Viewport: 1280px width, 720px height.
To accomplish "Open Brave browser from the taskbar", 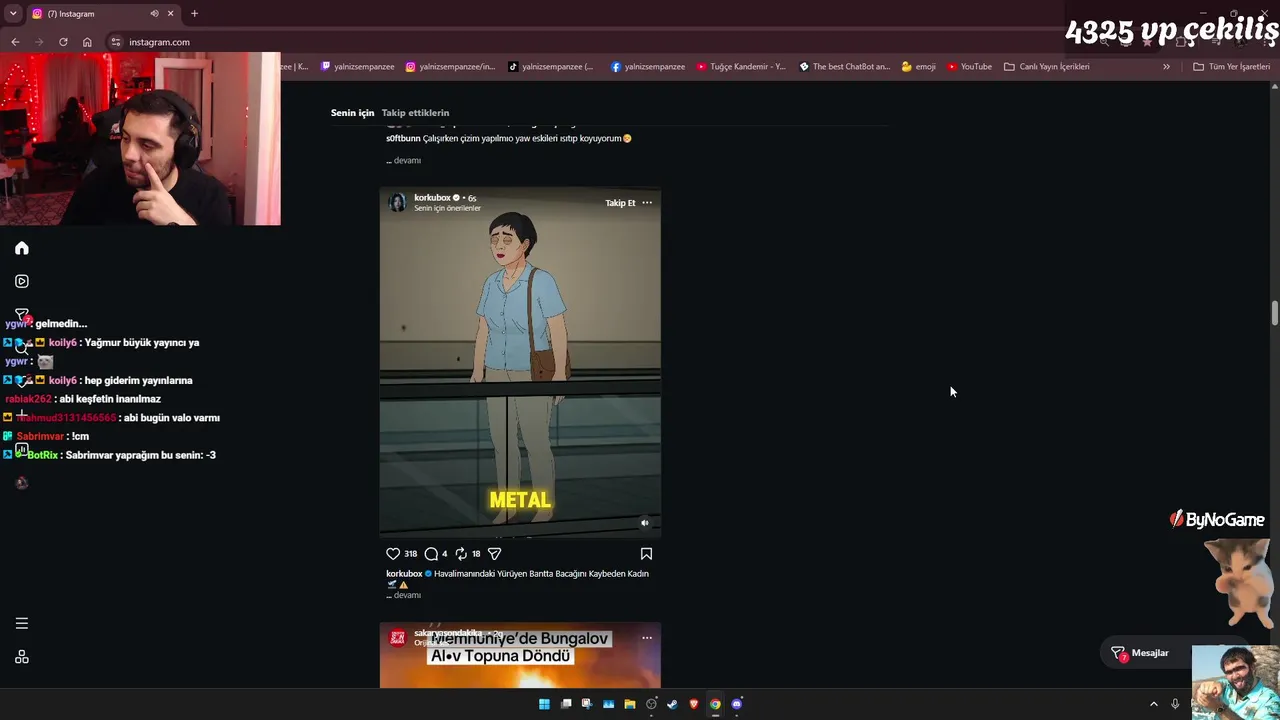I will click(x=694, y=704).
